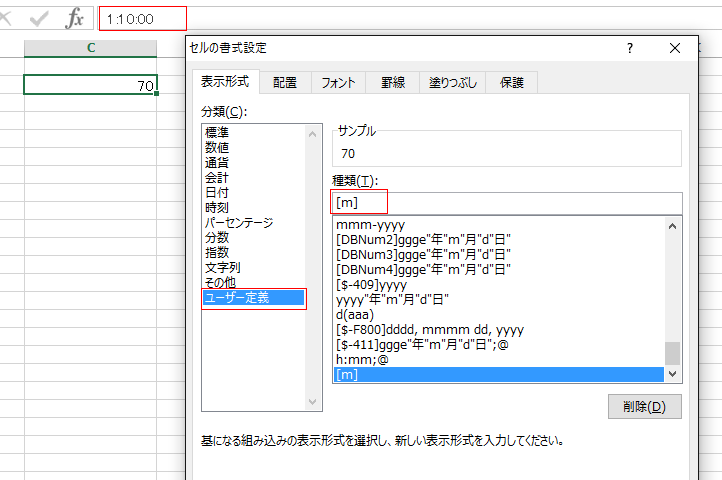The height and width of the screenshot is (480, 722).
Task: Click format list scrollbar down arrow
Action: (673, 374)
